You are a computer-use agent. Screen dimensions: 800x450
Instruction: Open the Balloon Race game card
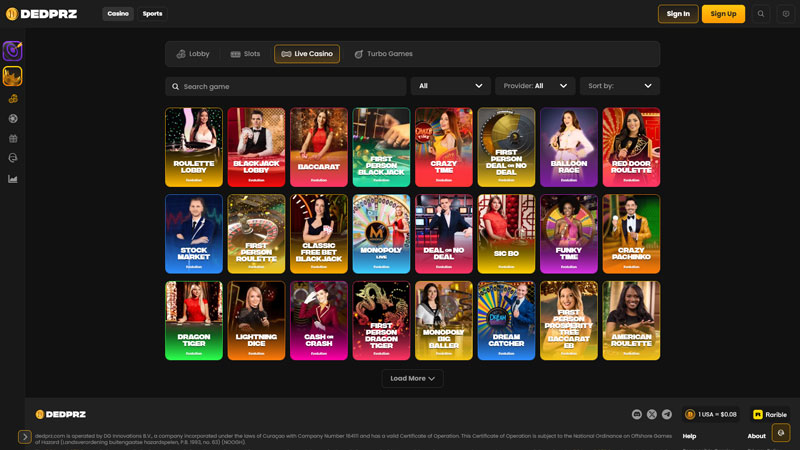click(569, 147)
